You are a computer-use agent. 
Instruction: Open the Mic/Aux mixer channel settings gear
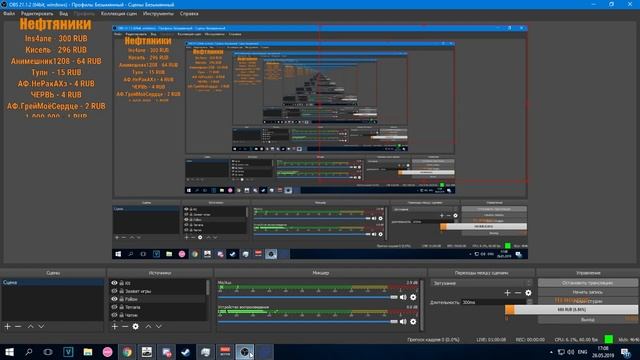point(413,297)
